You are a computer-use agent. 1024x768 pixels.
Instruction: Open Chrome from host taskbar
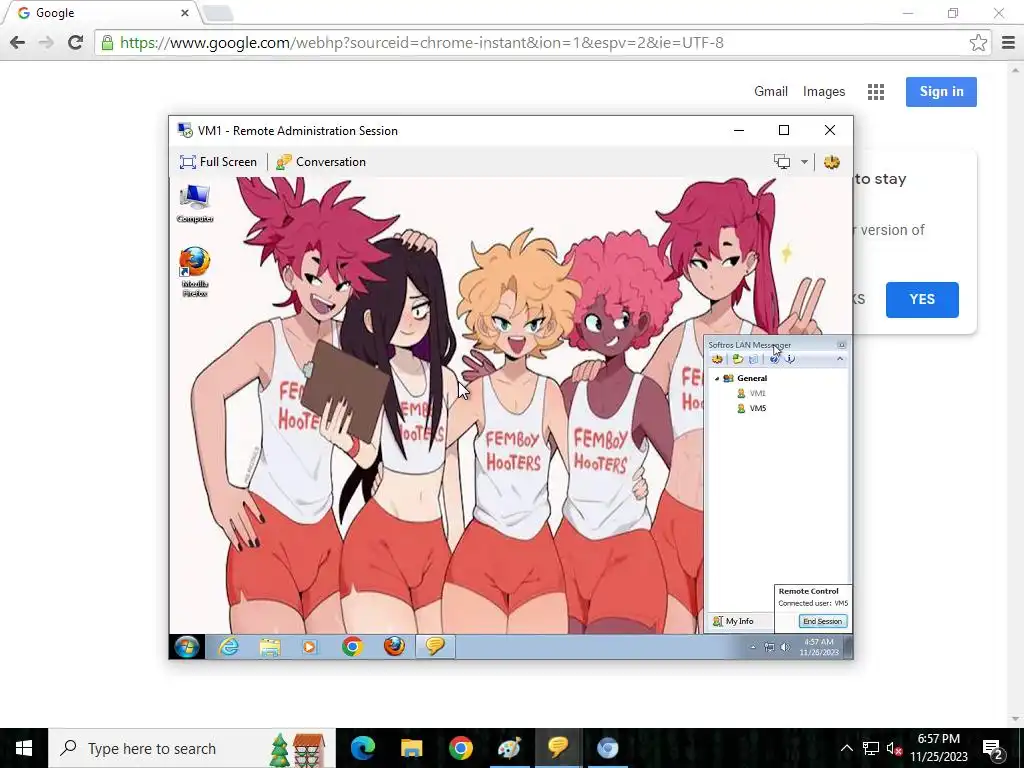[x=460, y=748]
